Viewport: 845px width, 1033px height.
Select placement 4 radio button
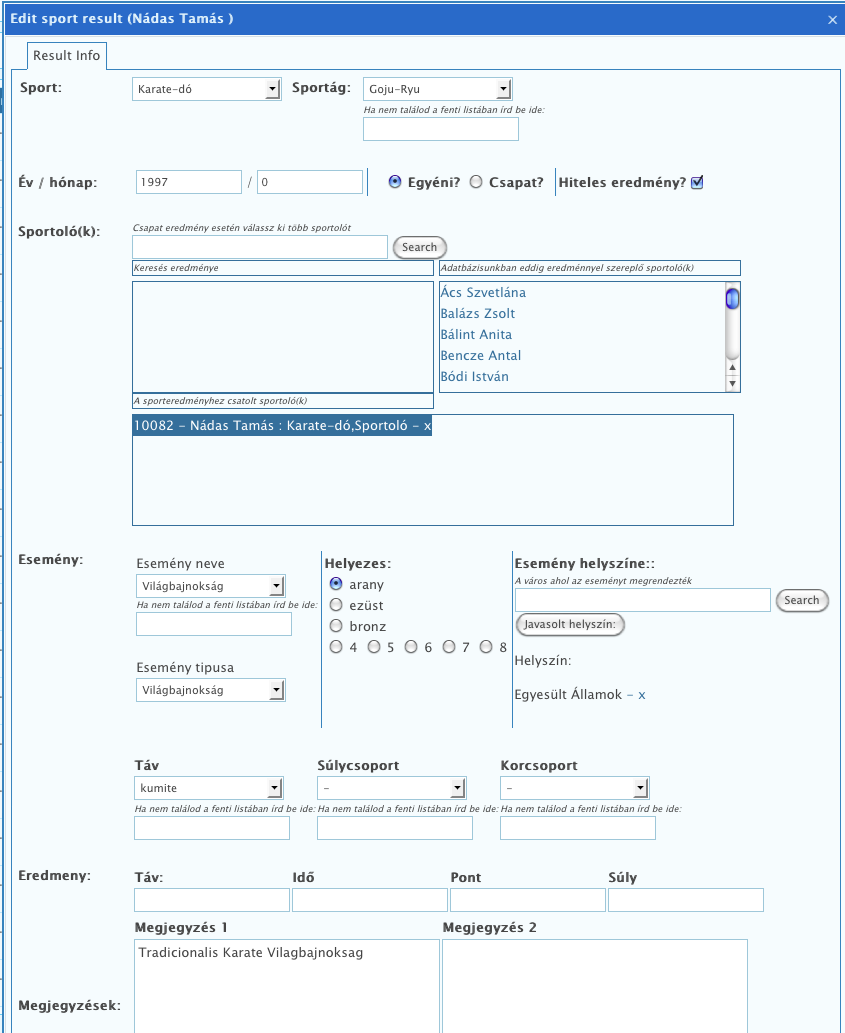pos(336,647)
